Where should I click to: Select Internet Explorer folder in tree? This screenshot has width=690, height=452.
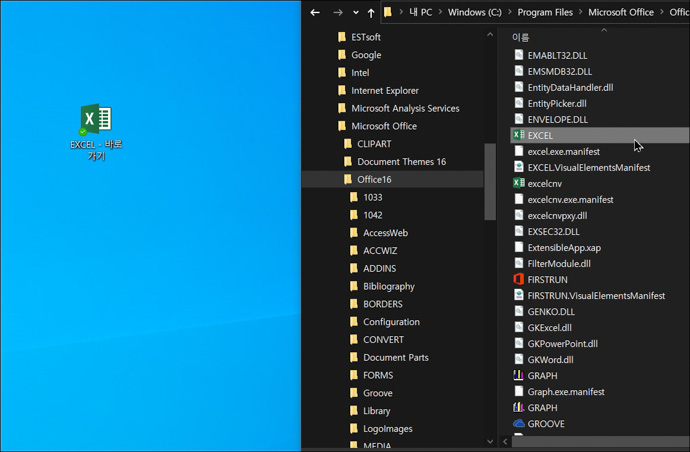pos(385,91)
